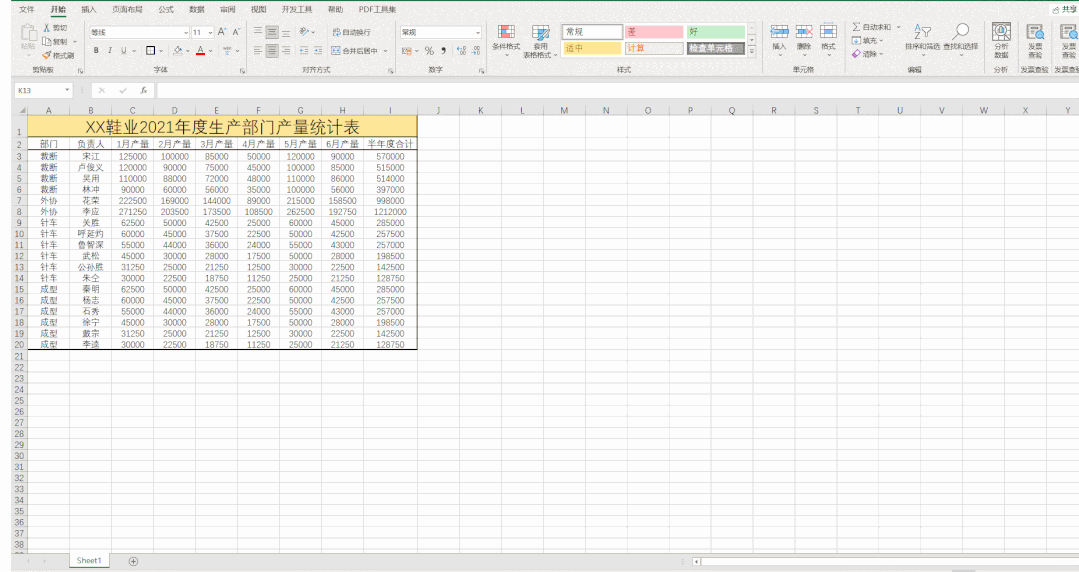Viewport: 1079px width, 572px height.
Task: Open font settings dialog launcher (字体)
Action: pos(242,71)
